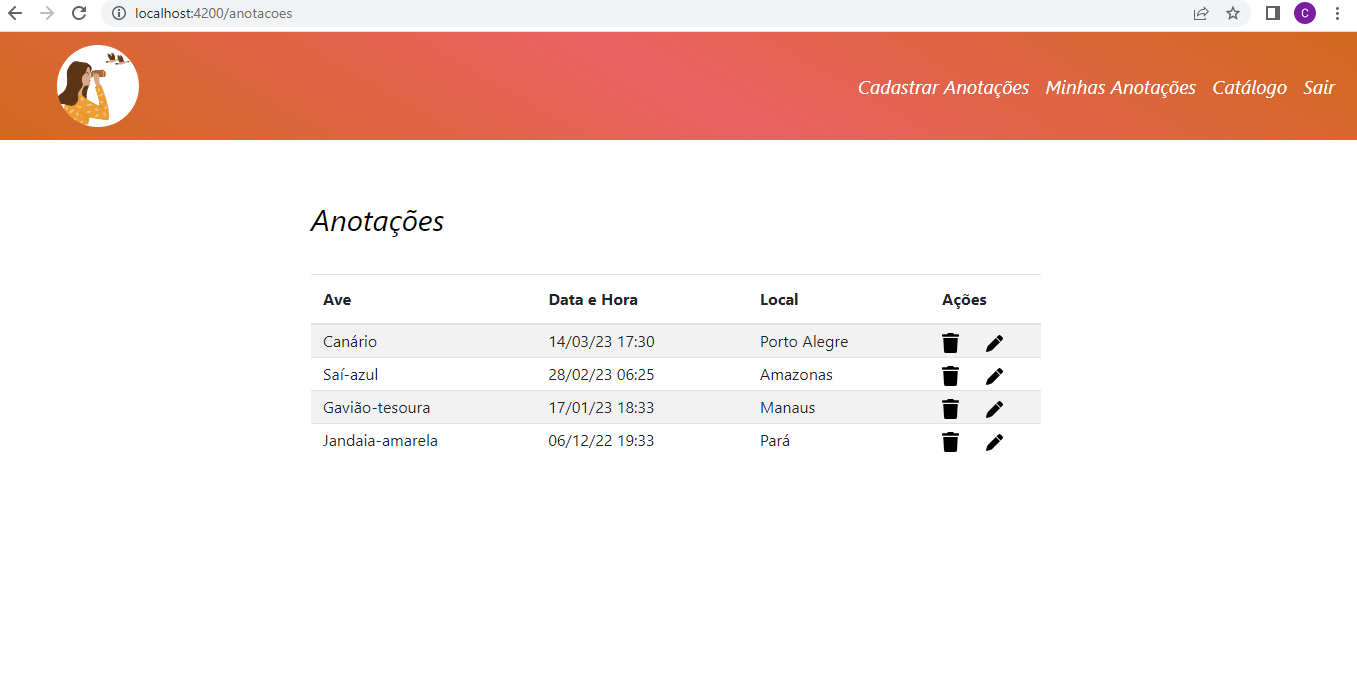Navigate to Cadastrar Anotações
1357x683 pixels.
click(943, 87)
